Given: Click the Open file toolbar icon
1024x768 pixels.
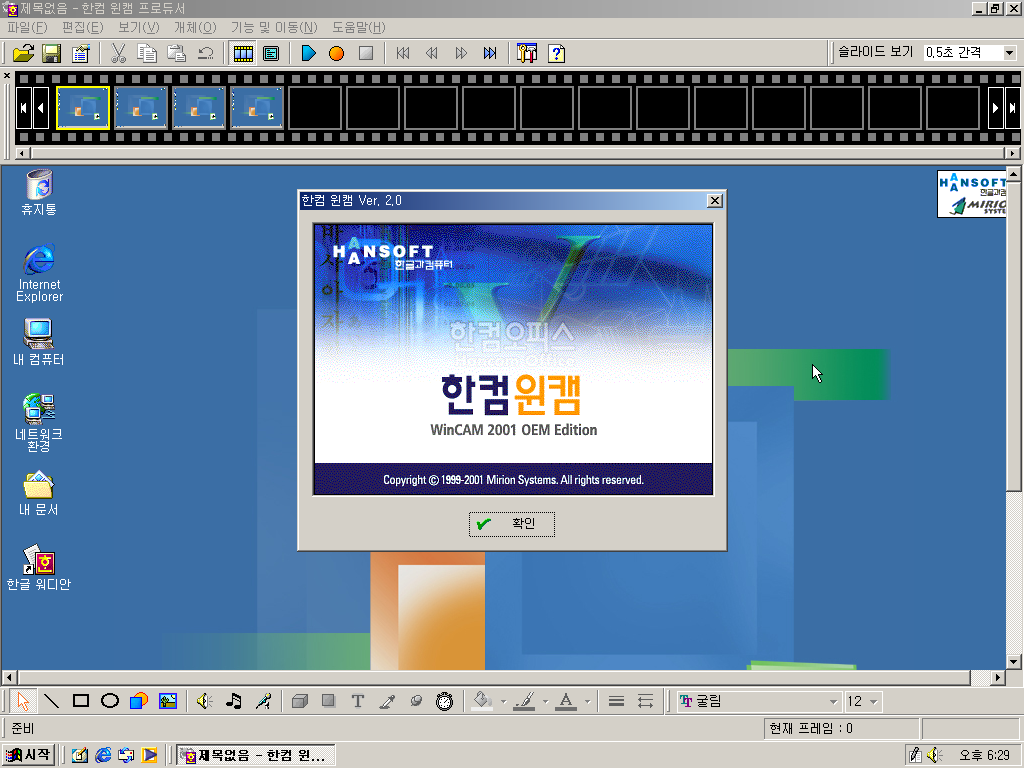Looking at the screenshot, I should pyautogui.click(x=23, y=53).
